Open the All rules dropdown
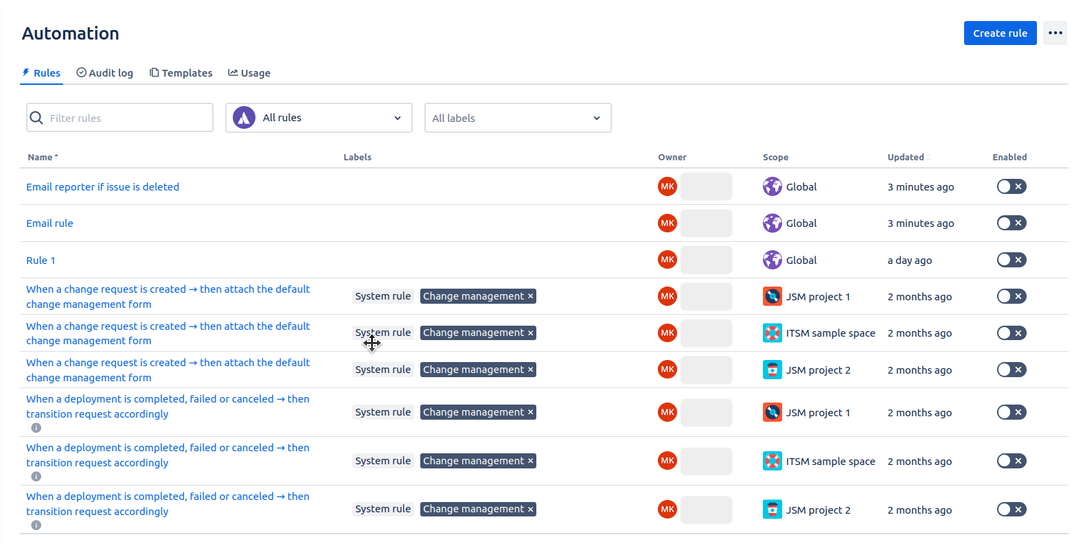 (x=319, y=118)
